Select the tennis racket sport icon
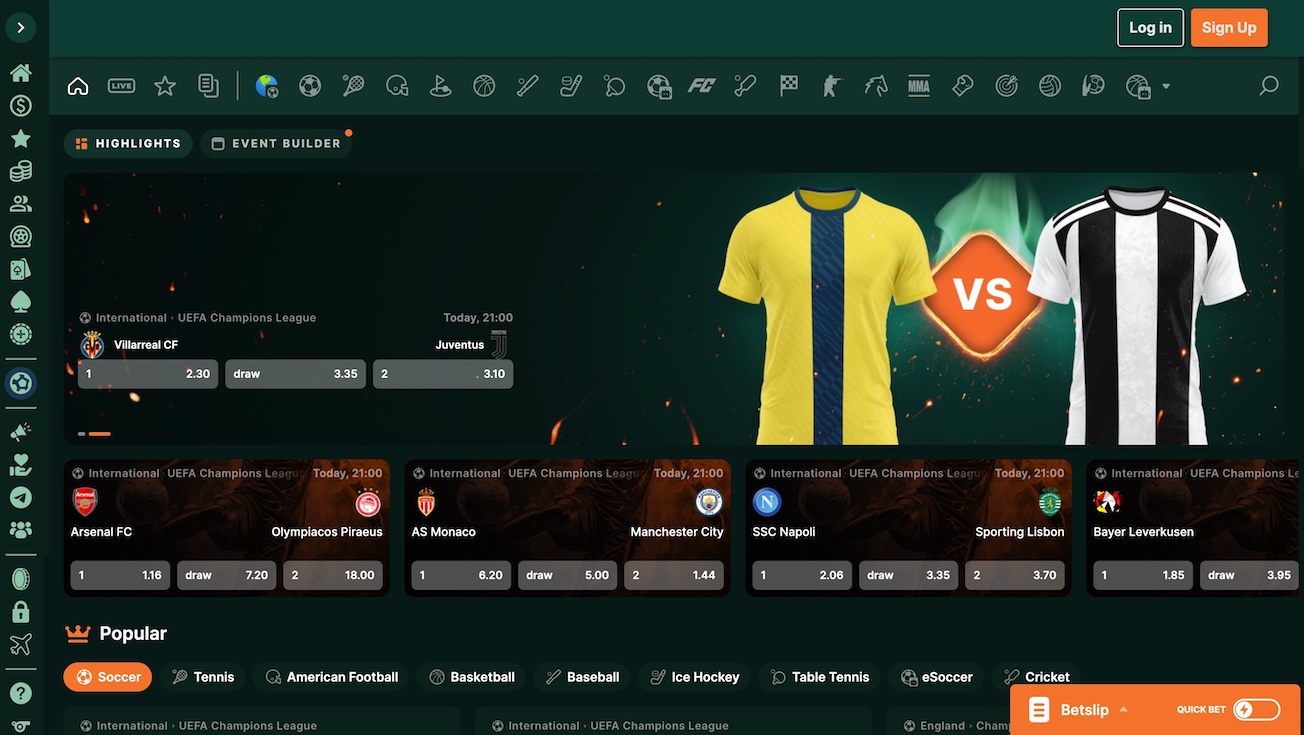The height and width of the screenshot is (735, 1304). 353,86
